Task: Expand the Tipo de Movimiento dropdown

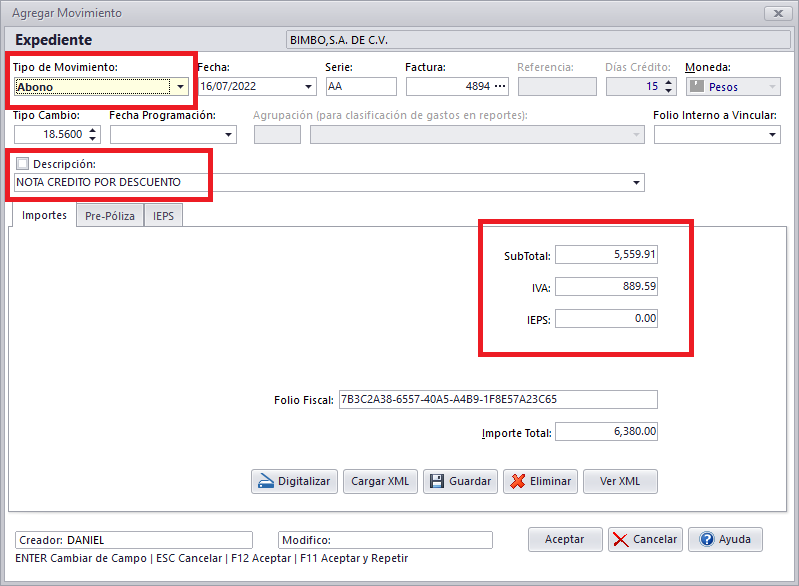Action: (180, 87)
